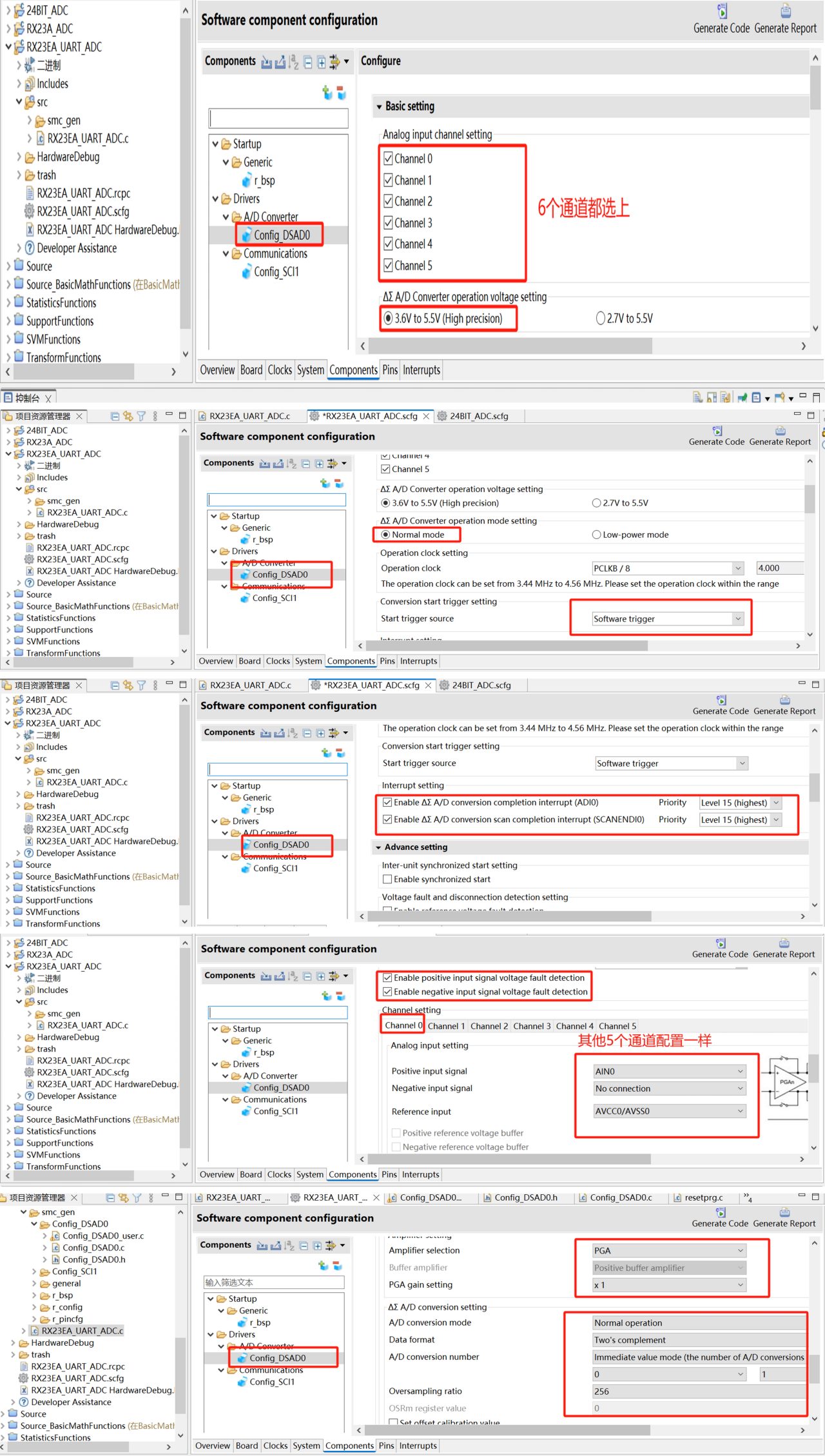Uncheck the Channel 0 checkbox
The height and width of the screenshot is (1456, 825).
[x=388, y=158]
